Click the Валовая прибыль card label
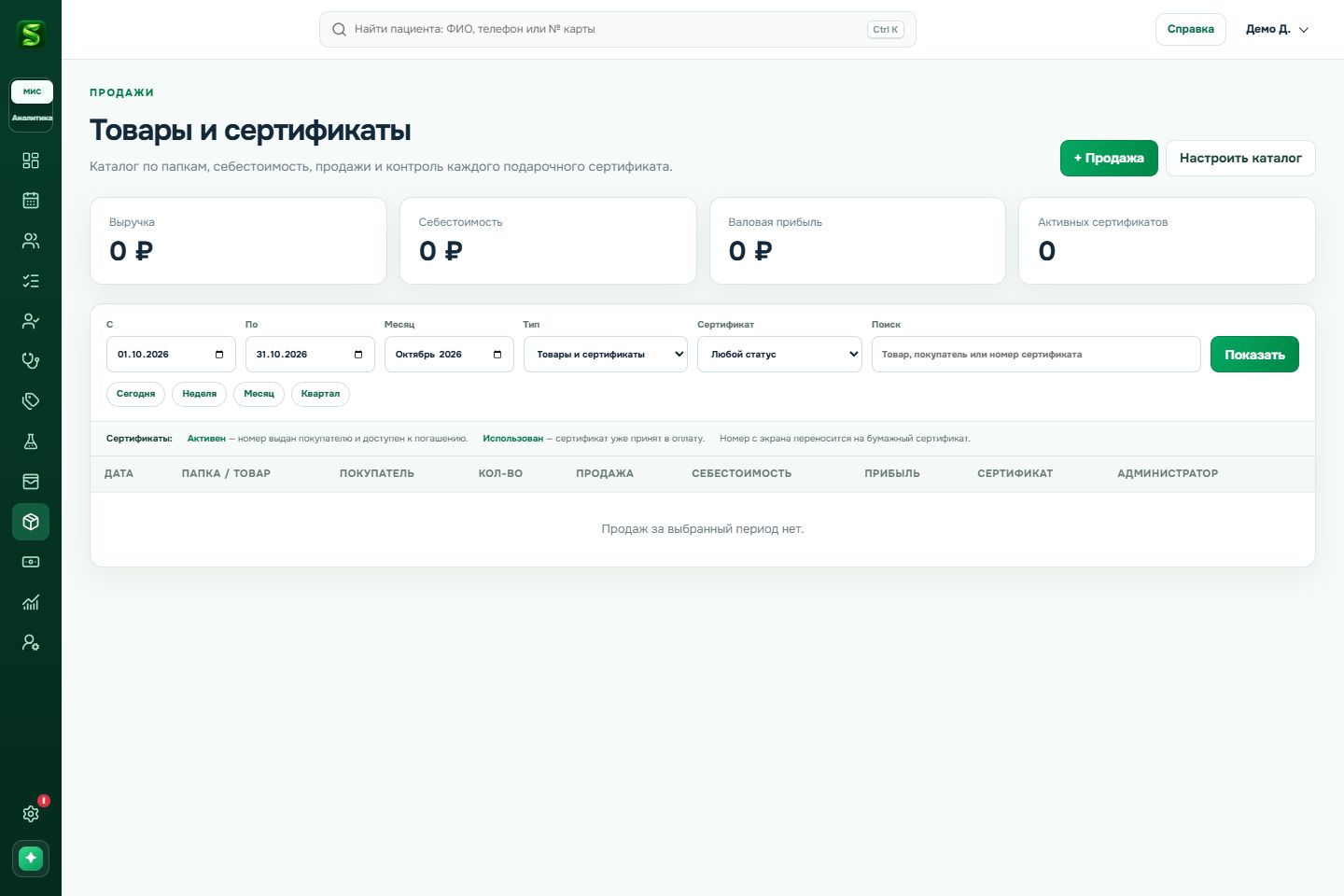The width and height of the screenshot is (1344, 896). [x=775, y=222]
